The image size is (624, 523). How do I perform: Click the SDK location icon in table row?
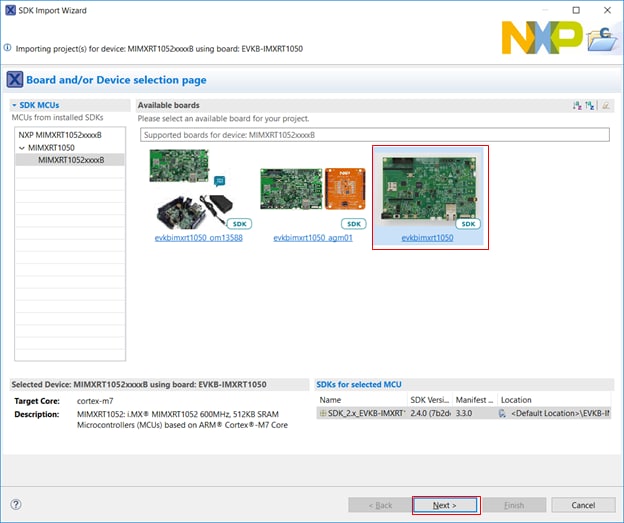coord(503,413)
